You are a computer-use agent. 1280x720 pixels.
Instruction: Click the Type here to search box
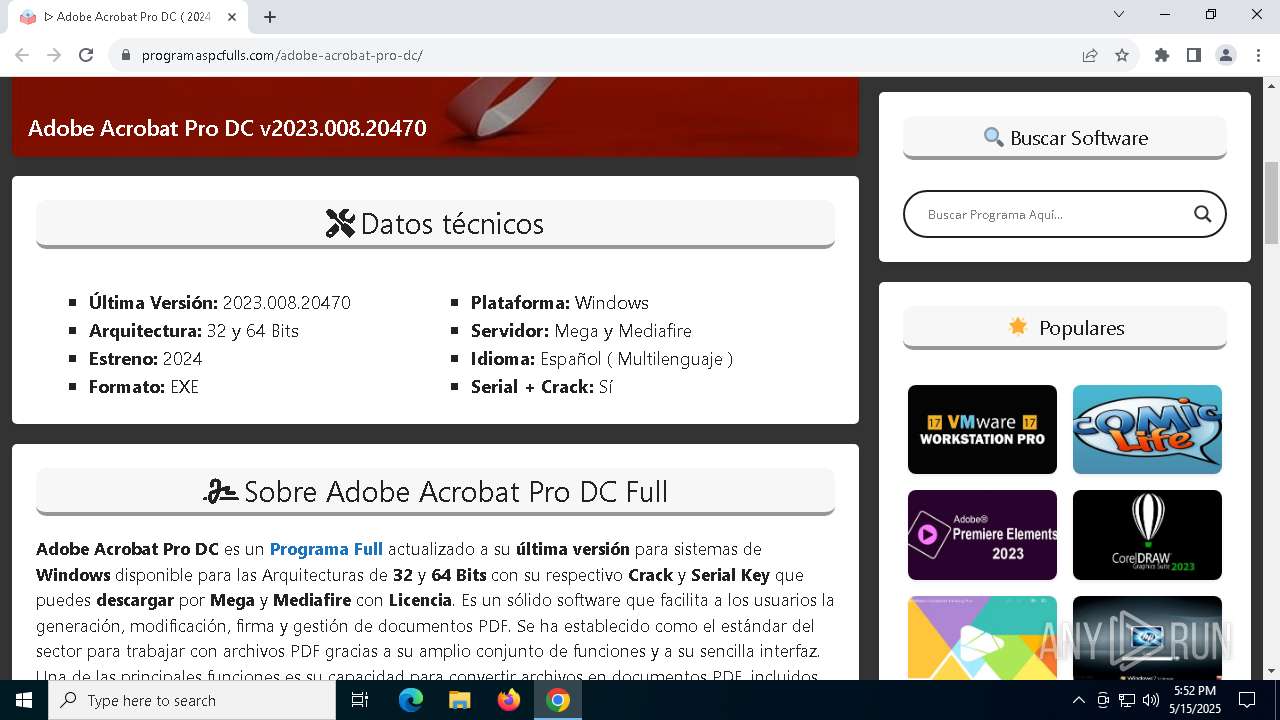point(192,700)
